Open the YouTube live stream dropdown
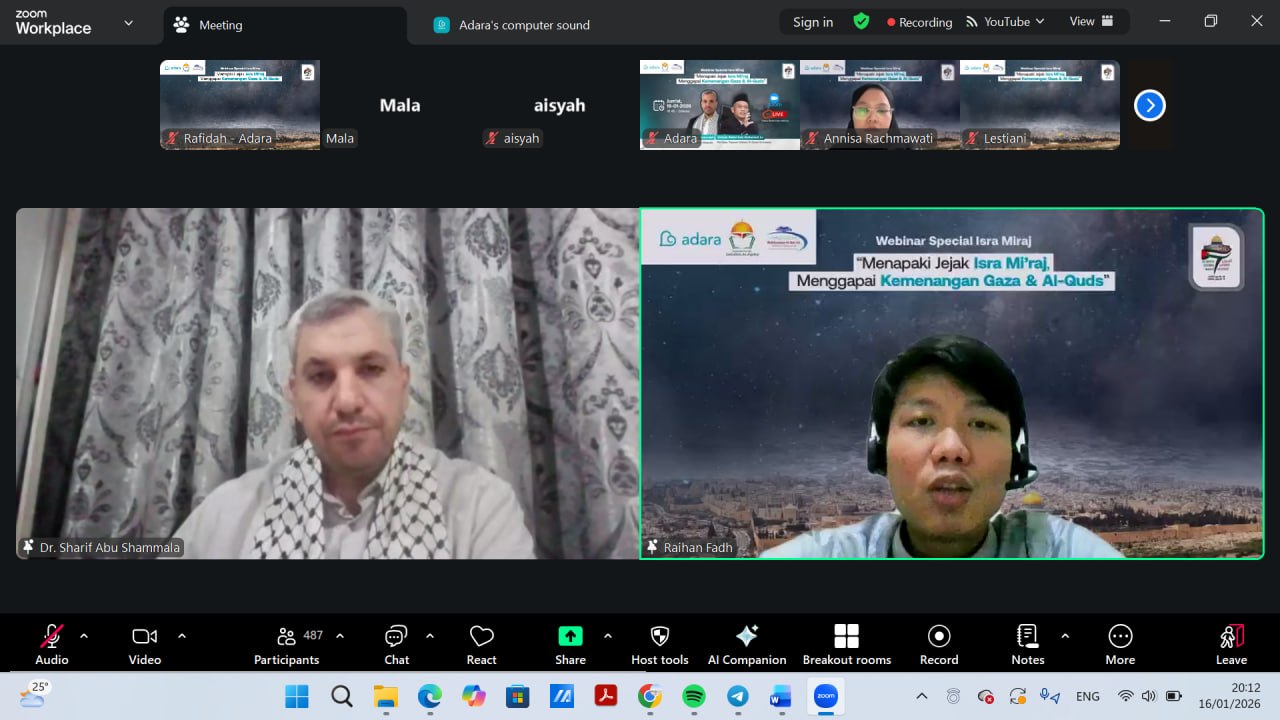The image size is (1280, 720). pyautogui.click(x=1005, y=22)
